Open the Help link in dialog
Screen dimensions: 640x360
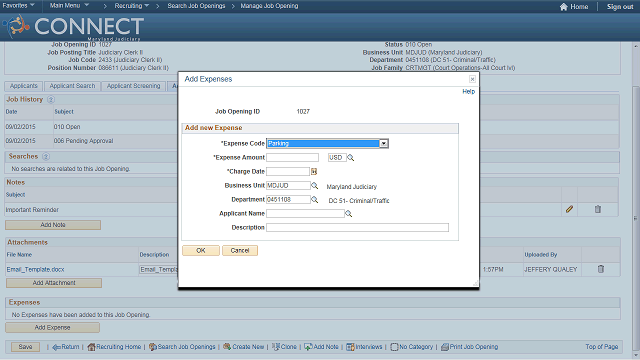click(469, 91)
